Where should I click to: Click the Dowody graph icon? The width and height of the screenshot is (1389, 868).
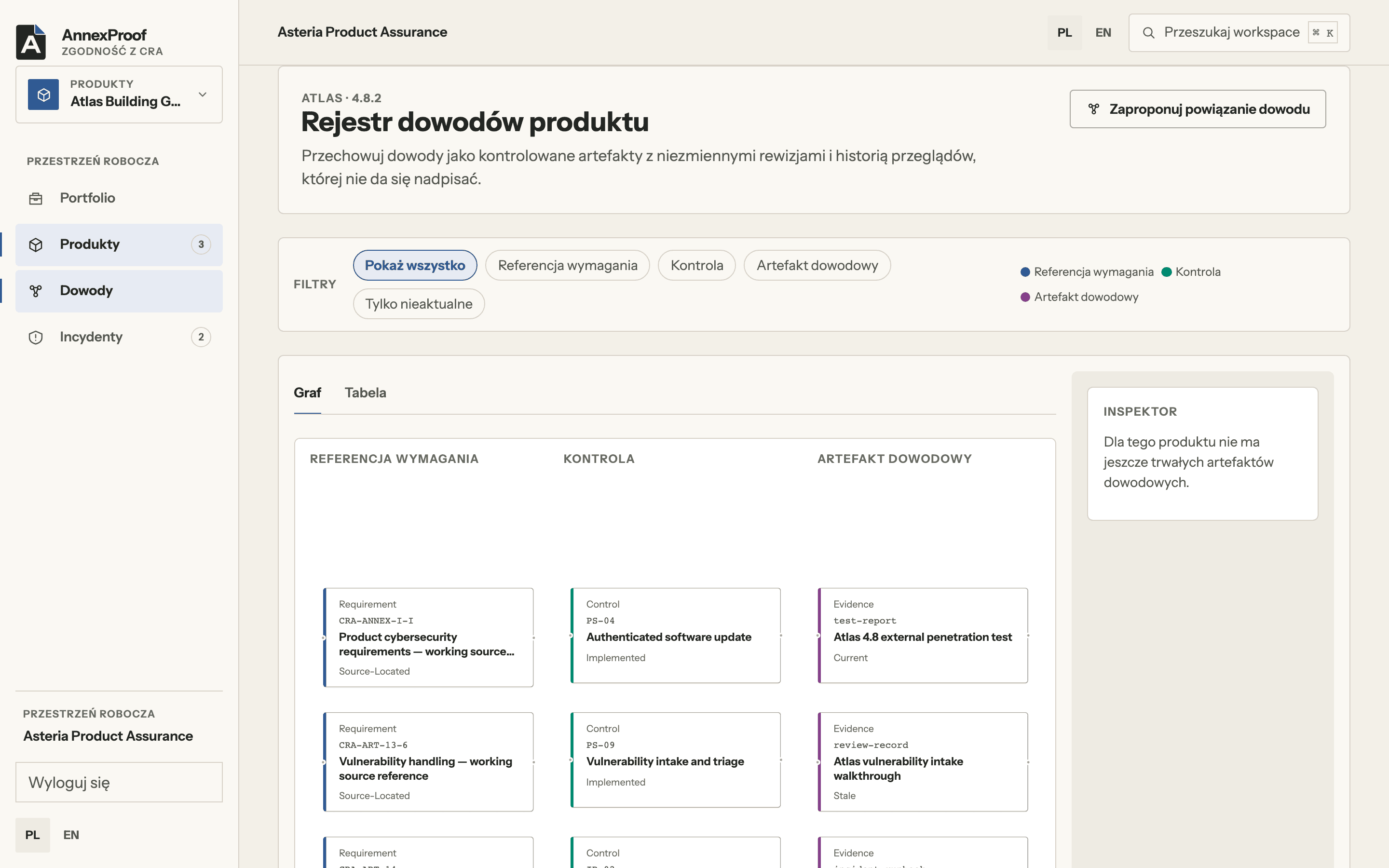point(36,291)
